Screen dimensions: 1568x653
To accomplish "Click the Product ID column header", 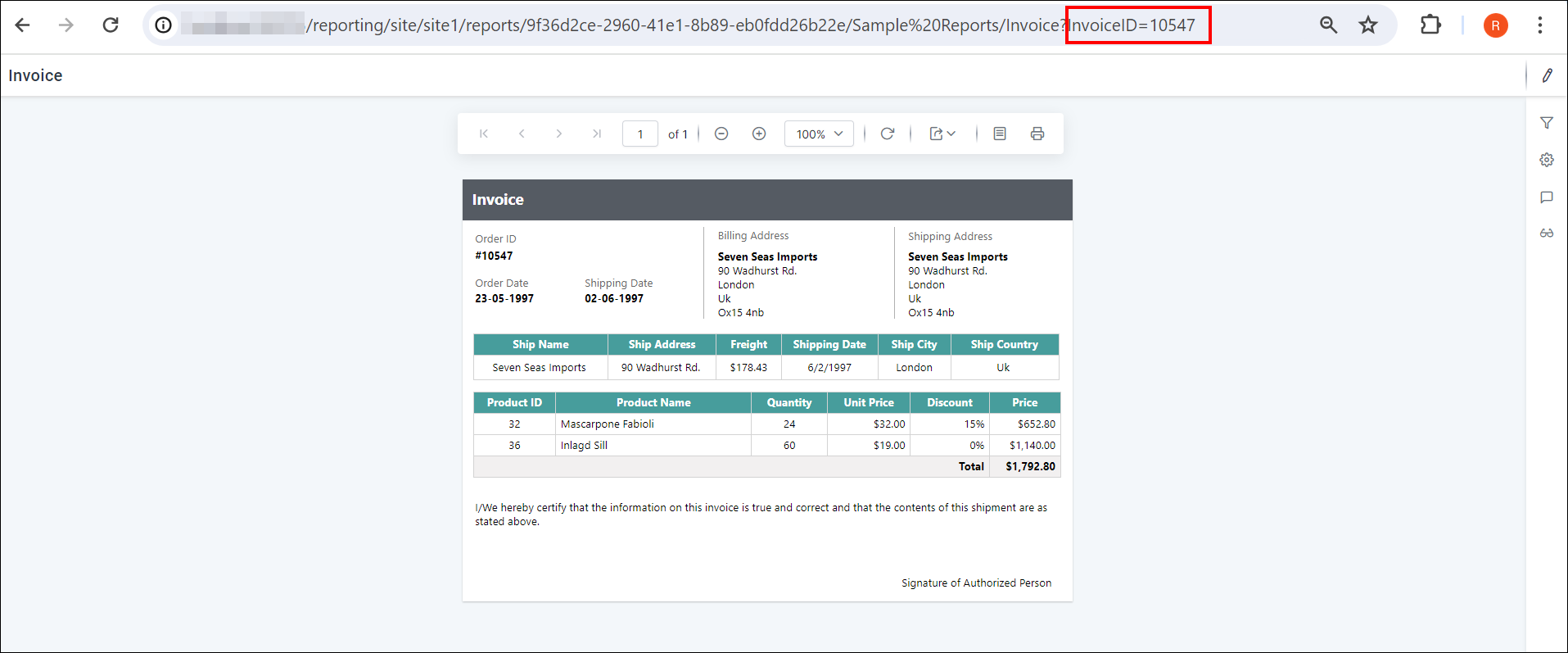I will (x=514, y=402).
